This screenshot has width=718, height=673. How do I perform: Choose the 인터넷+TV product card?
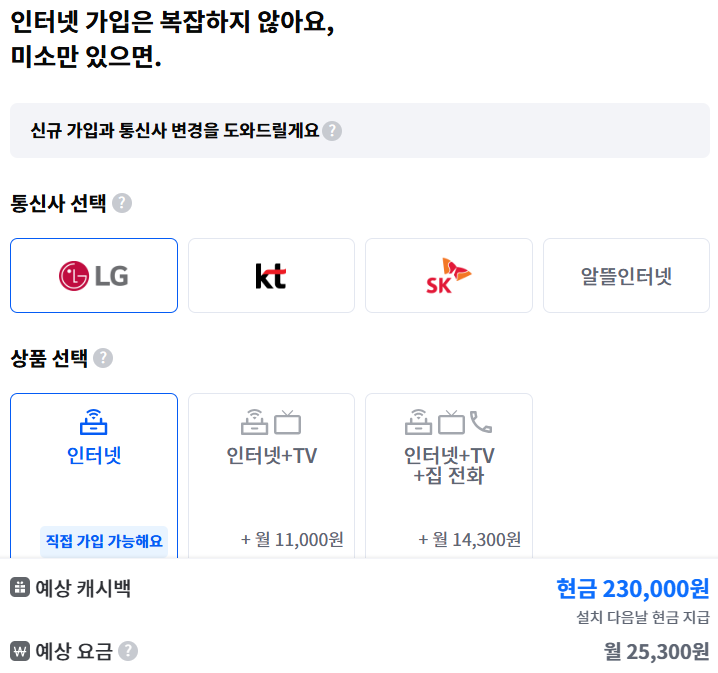pos(271,475)
